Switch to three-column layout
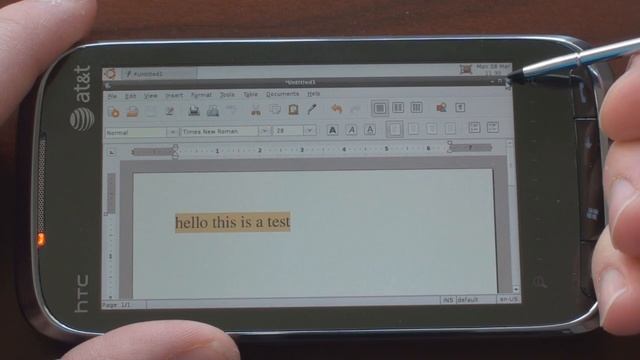 click(x=416, y=108)
